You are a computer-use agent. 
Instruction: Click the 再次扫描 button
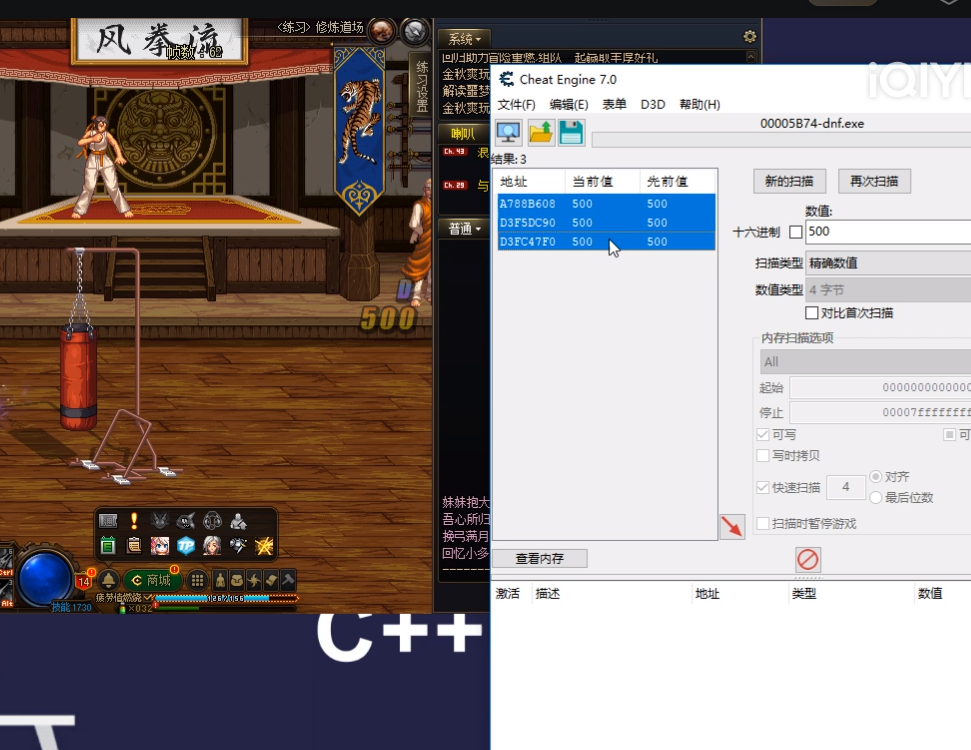(874, 181)
